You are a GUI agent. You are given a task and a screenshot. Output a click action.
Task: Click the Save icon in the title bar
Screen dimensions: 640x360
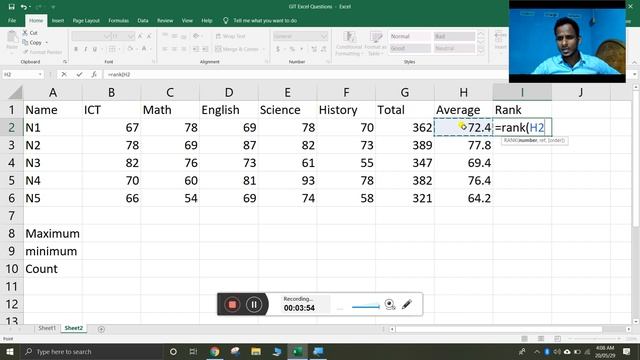pyautogui.click(x=11, y=7)
